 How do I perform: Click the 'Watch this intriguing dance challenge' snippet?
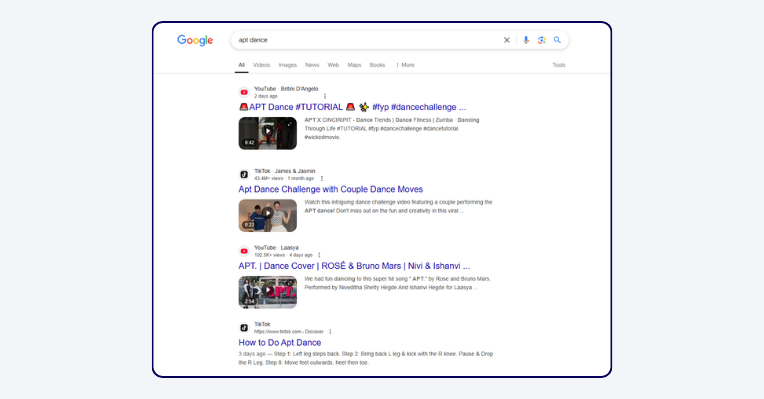(398, 207)
